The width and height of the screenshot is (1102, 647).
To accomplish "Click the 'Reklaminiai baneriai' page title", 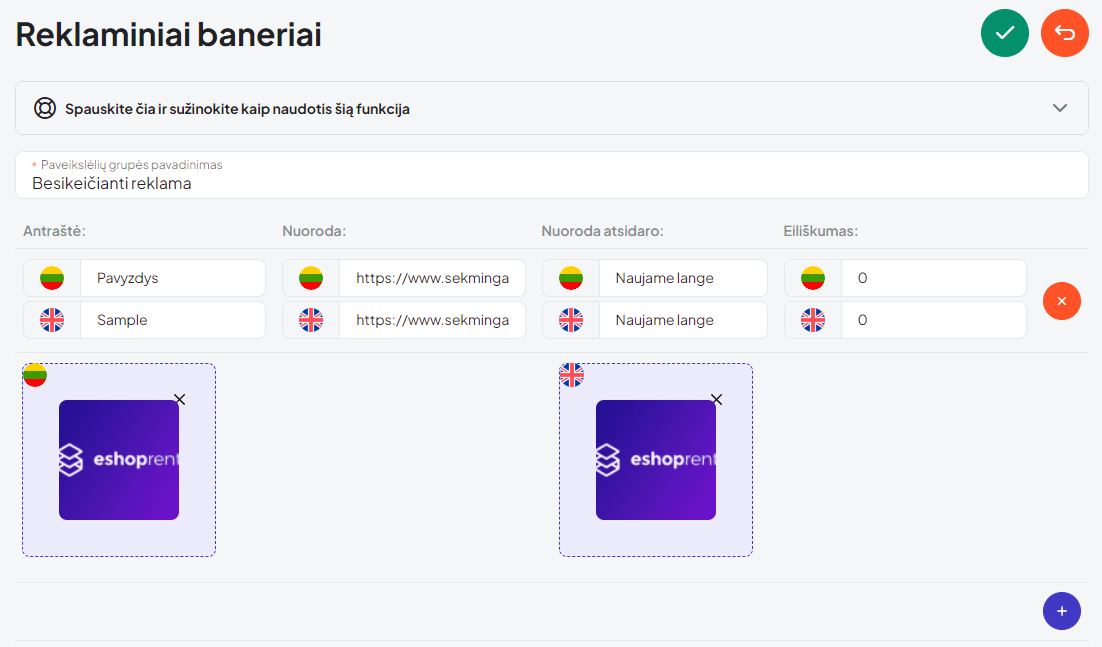I will [x=169, y=34].
